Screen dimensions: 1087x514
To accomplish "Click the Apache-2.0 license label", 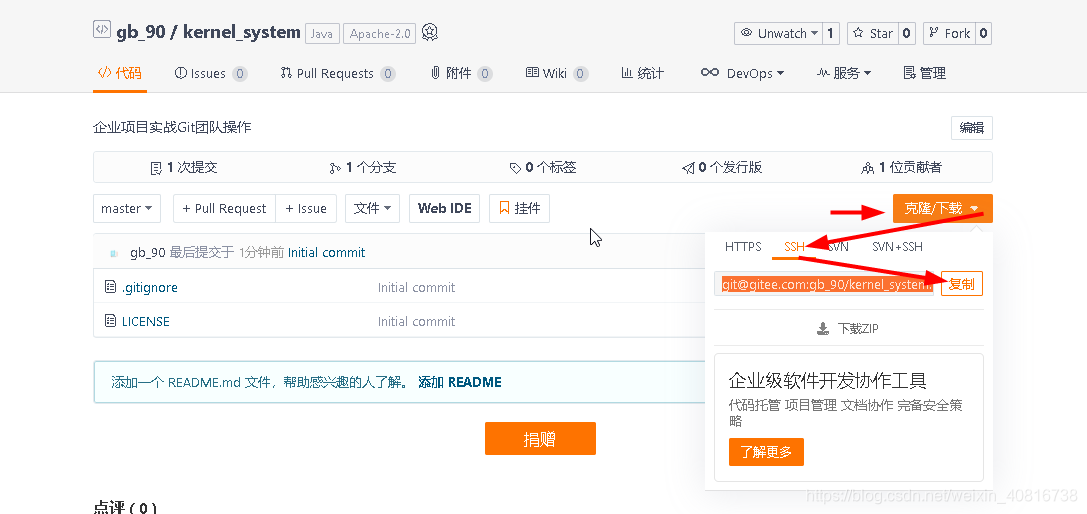I will pyautogui.click(x=379, y=34).
